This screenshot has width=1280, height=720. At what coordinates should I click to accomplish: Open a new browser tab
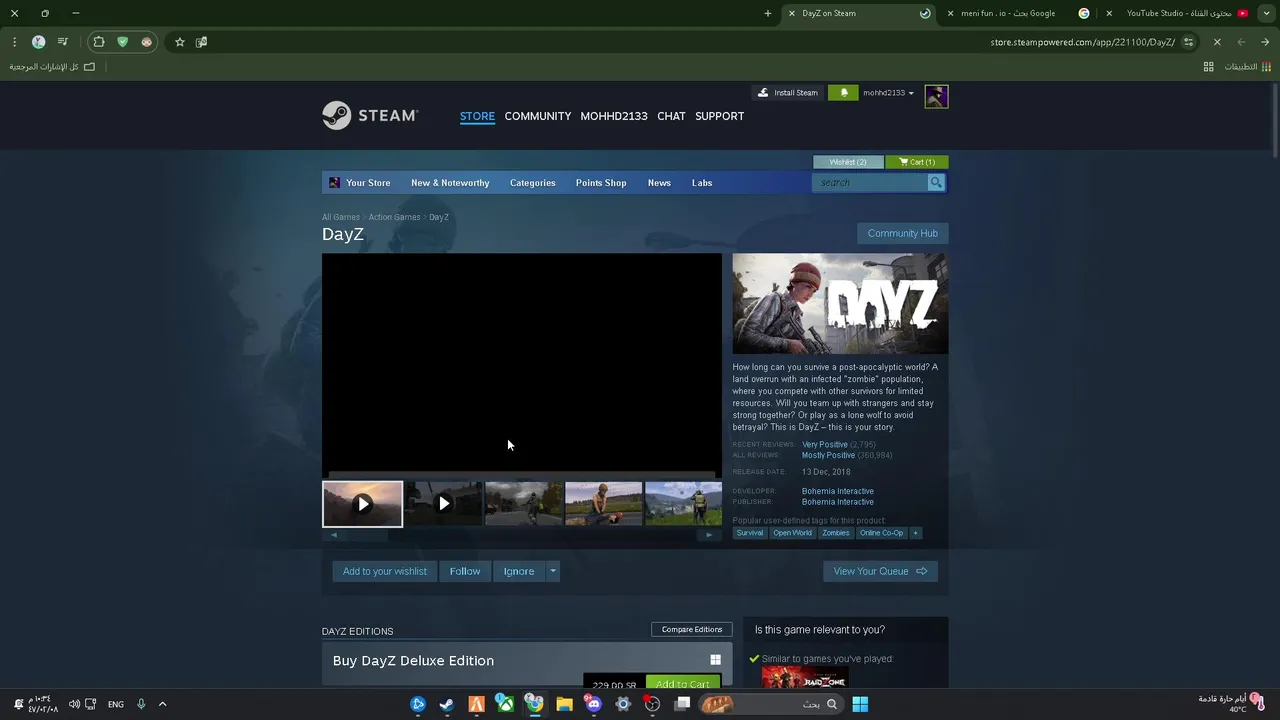768,13
